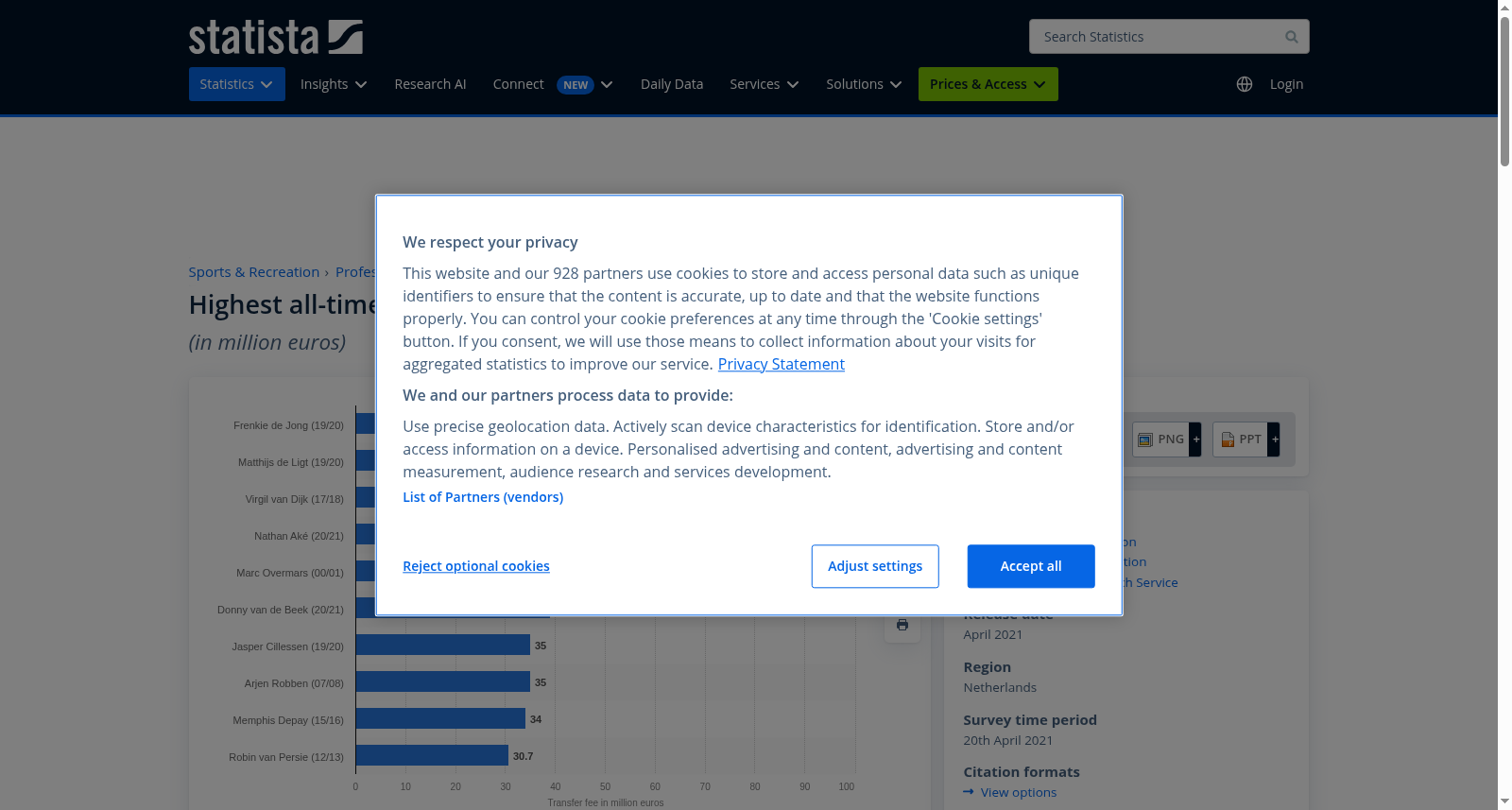The image size is (1512, 810).
Task: Click 'Matthijs de Ligt (19/20)' label
Action: click(x=290, y=462)
